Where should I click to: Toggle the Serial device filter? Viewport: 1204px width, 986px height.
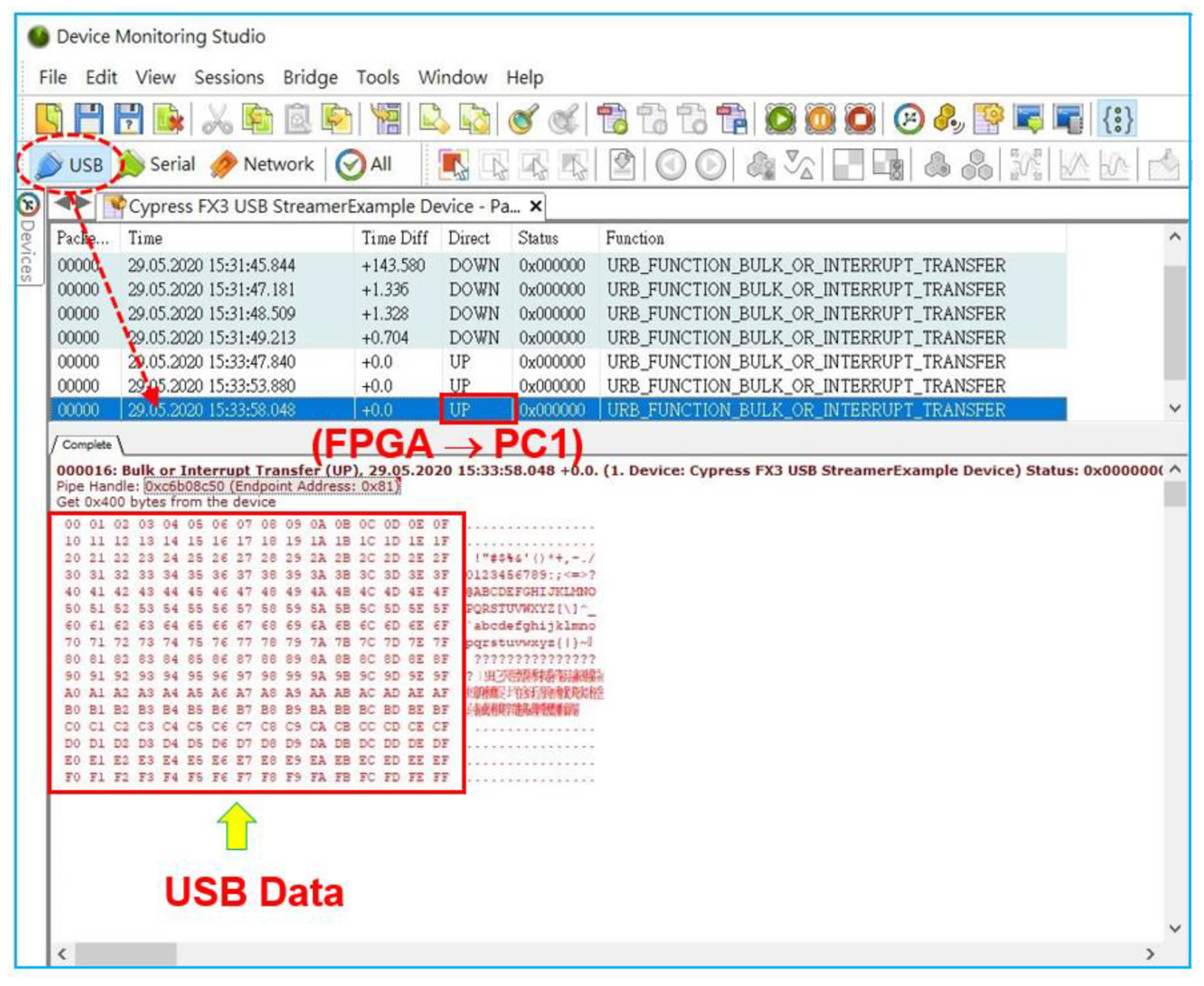[x=159, y=165]
